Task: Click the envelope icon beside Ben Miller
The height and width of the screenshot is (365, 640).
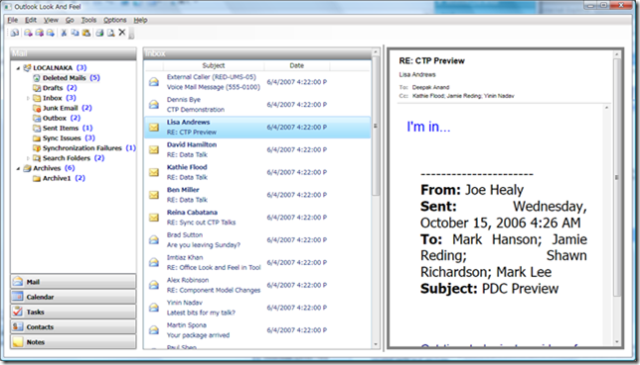Action: 154,195
